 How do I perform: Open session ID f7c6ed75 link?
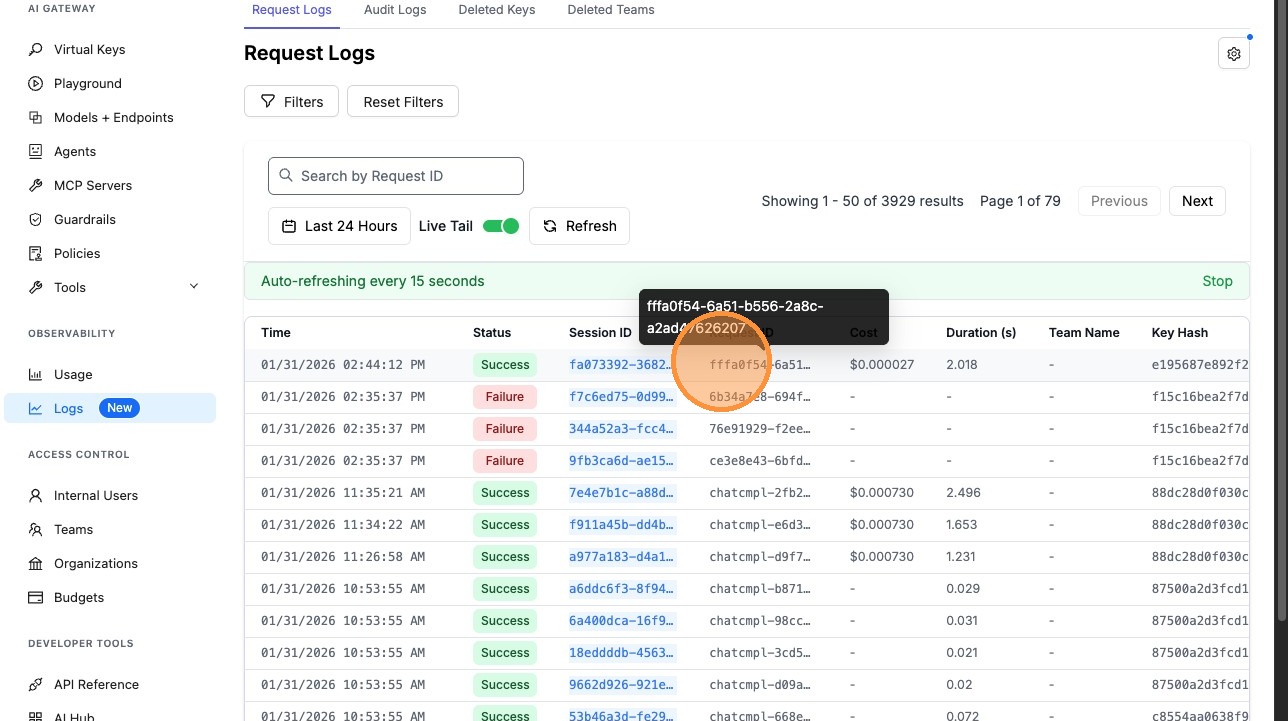pos(621,397)
